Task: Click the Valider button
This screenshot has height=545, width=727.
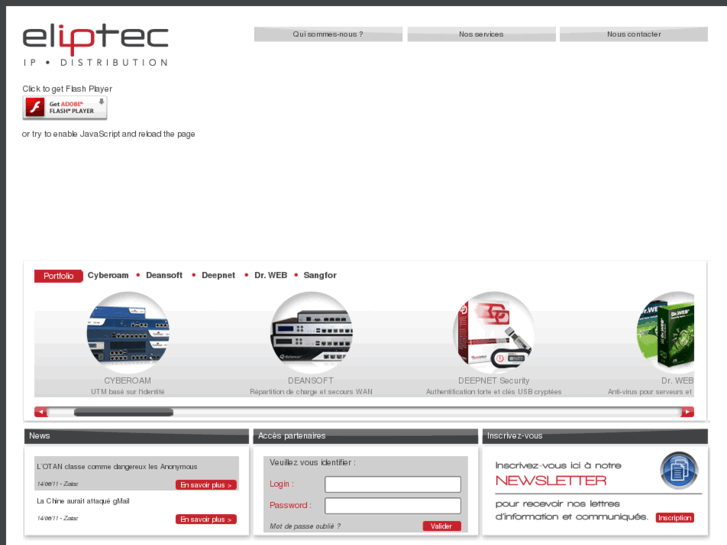Action: pos(441,526)
